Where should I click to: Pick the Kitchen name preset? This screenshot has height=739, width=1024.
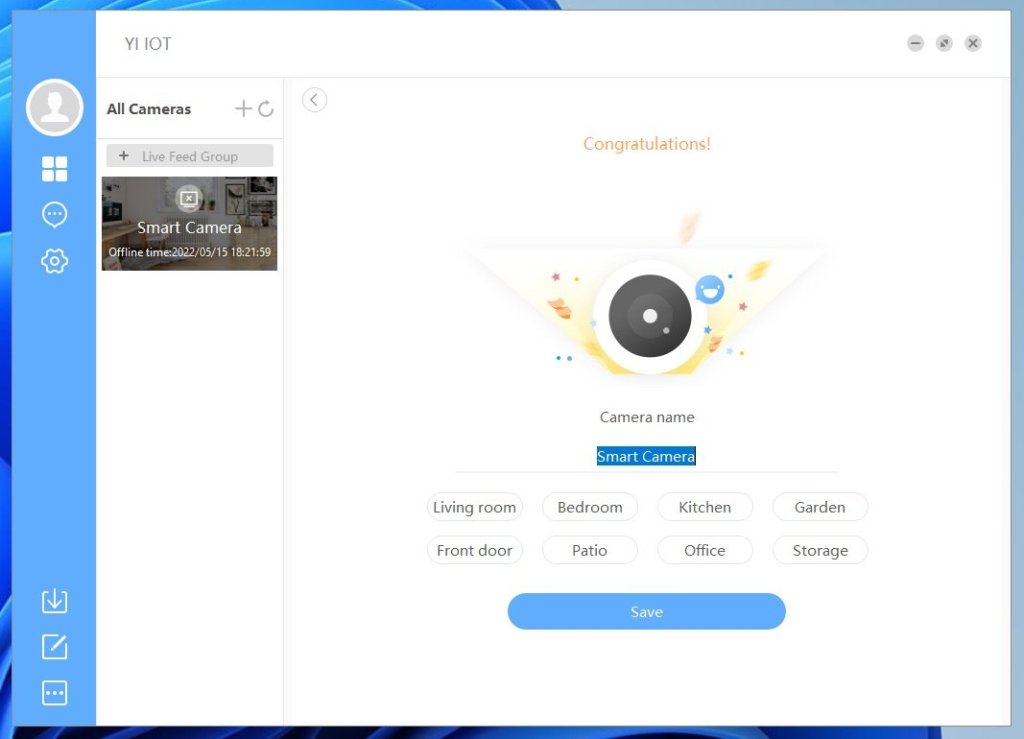pos(705,507)
